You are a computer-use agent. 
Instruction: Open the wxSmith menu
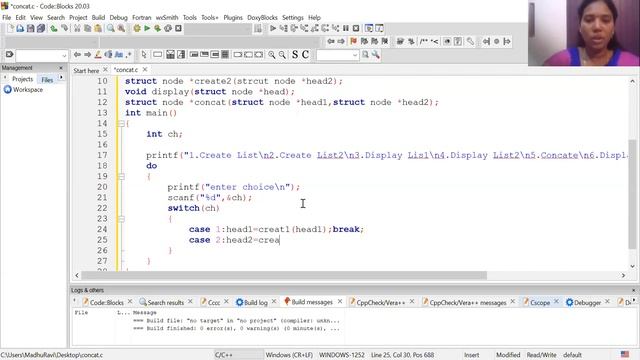(x=167, y=18)
